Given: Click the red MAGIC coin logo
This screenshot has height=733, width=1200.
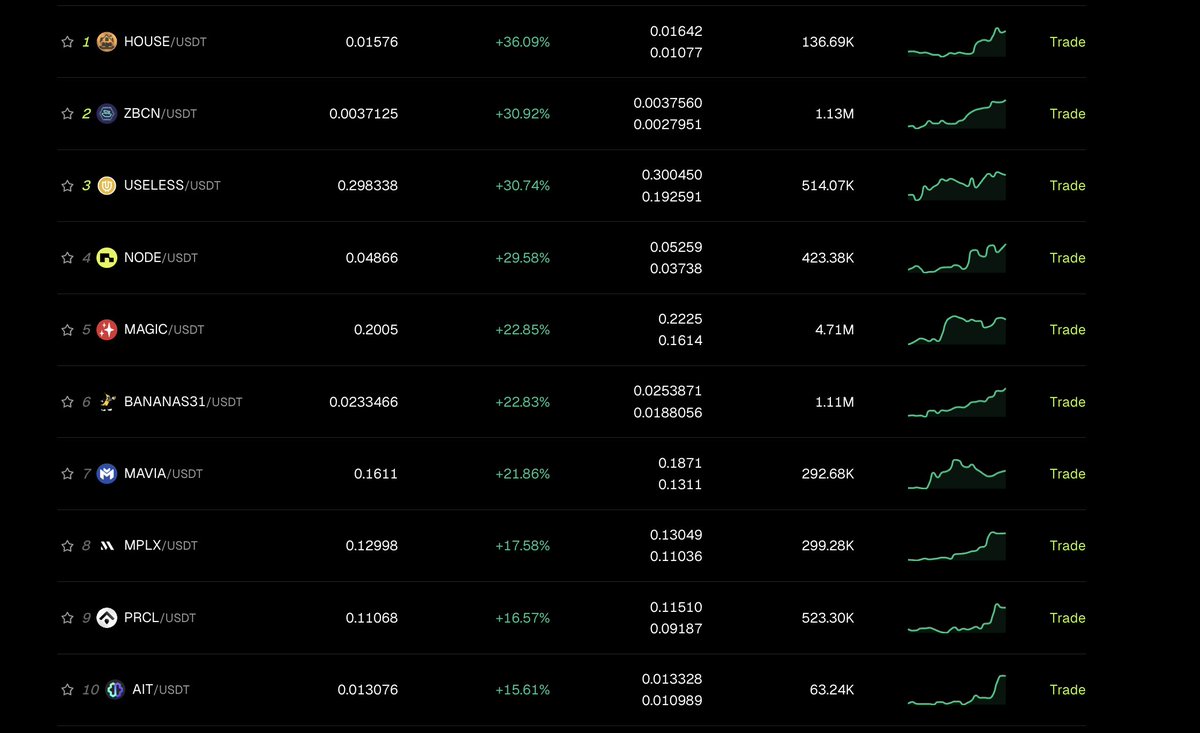Looking at the screenshot, I should (107, 330).
